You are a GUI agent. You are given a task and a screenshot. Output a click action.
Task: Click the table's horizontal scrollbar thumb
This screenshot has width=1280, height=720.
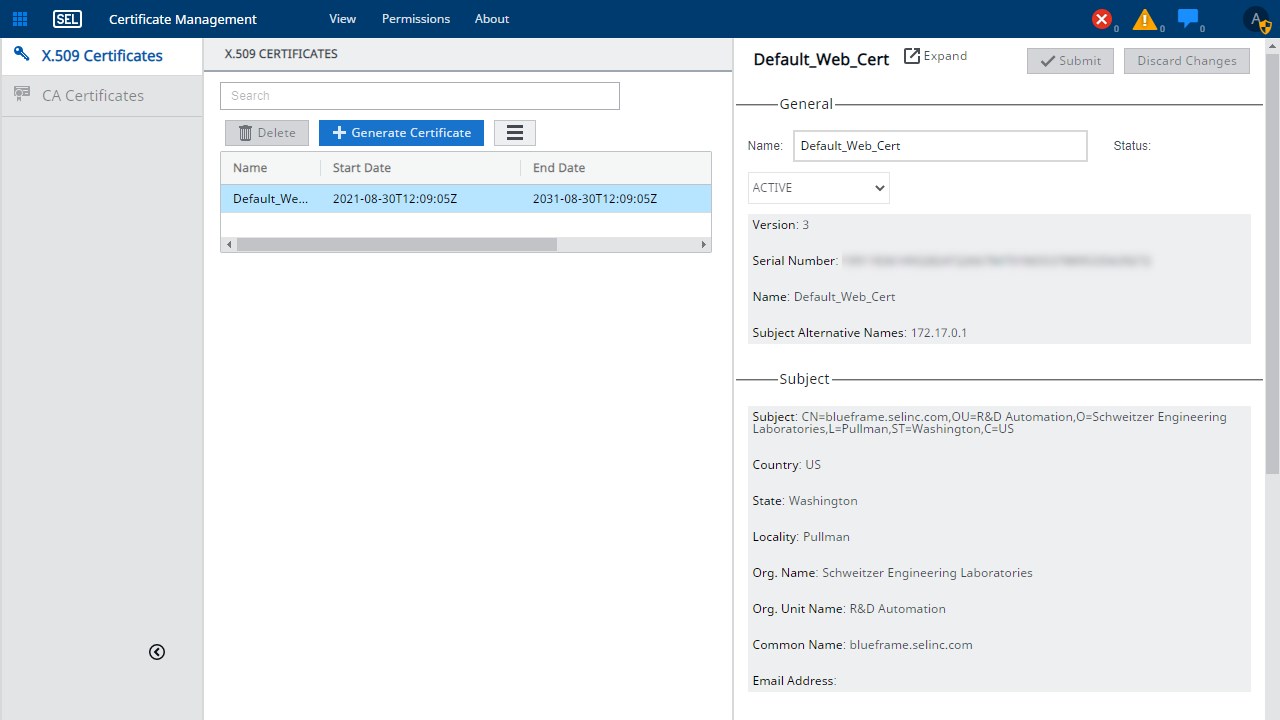point(396,244)
